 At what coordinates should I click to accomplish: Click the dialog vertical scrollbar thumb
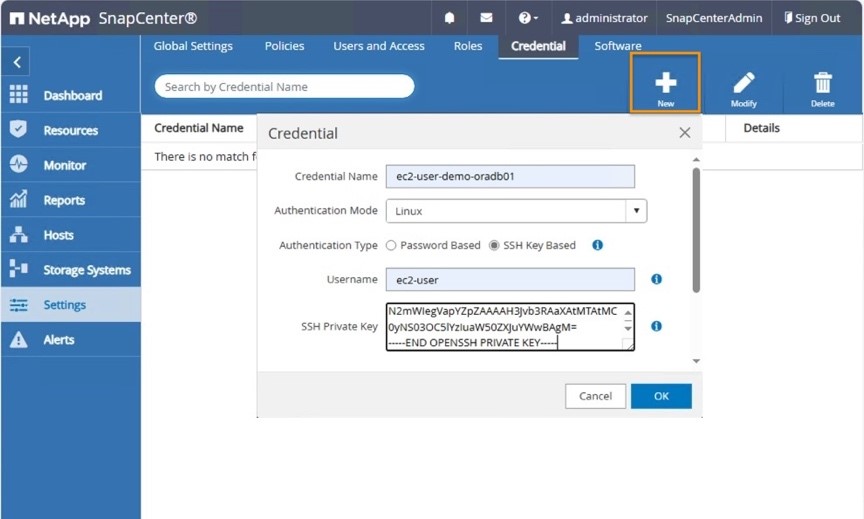click(696, 230)
